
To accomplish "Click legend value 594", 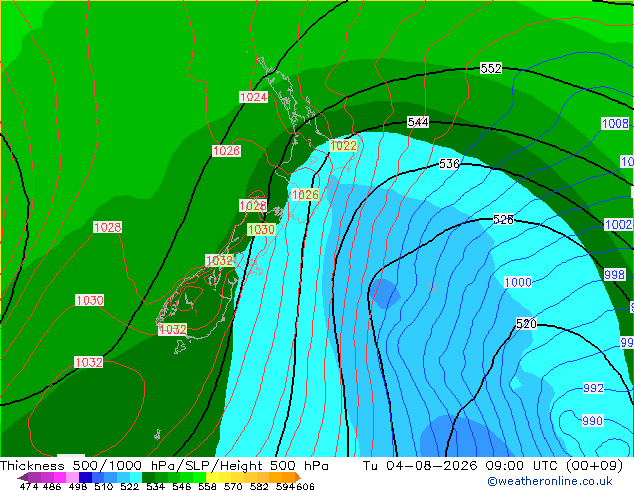I will coord(285,486).
